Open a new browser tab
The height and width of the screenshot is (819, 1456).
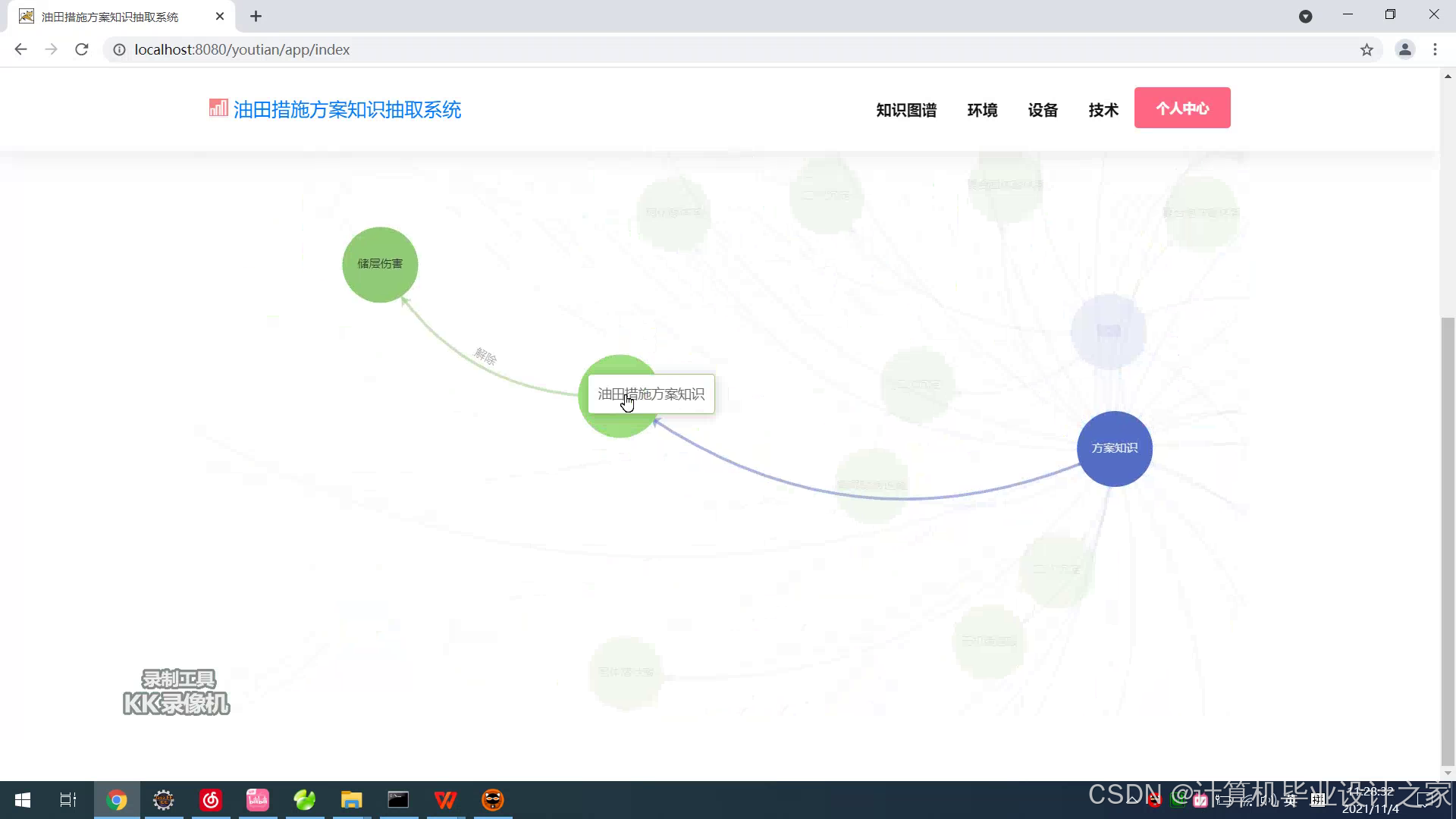256,16
